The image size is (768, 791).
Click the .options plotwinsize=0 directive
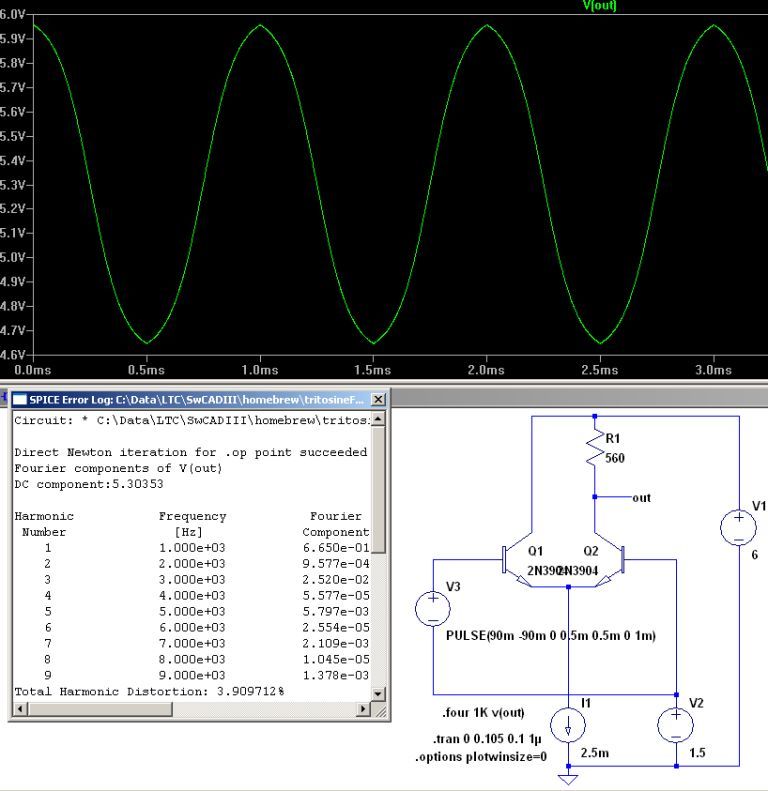pyautogui.click(x=482, y=757)
